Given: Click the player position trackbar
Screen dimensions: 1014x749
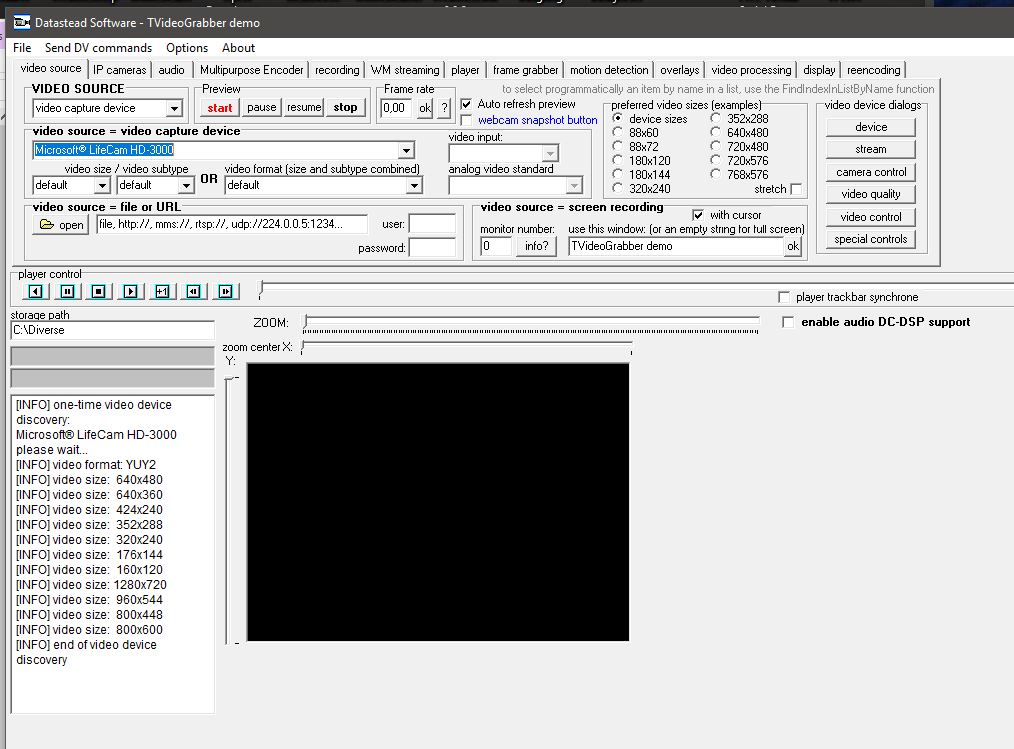Looking at the screenshot, I should pyautogui.click(x=635, y=288).
